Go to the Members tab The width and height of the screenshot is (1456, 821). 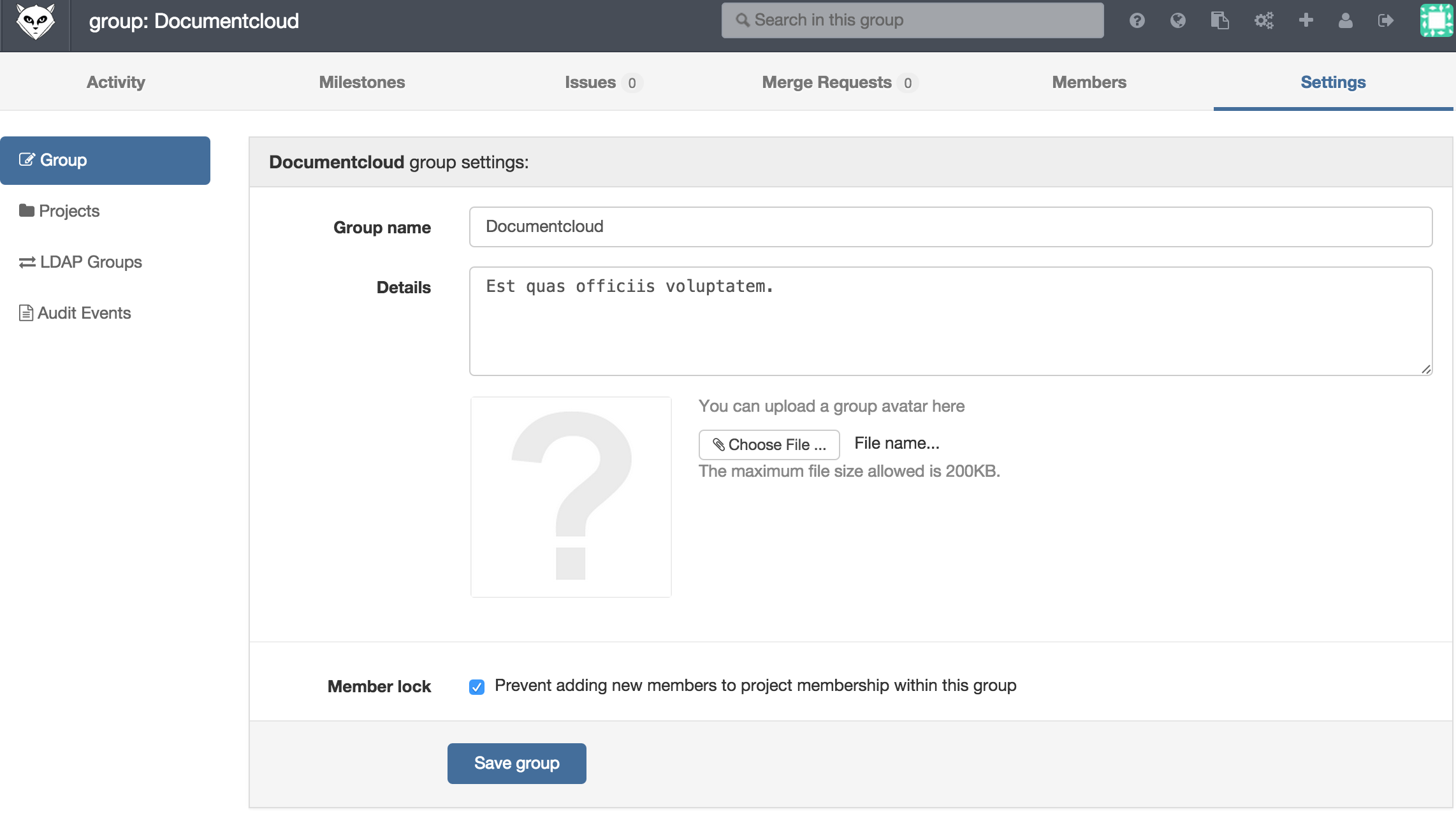1089,82
